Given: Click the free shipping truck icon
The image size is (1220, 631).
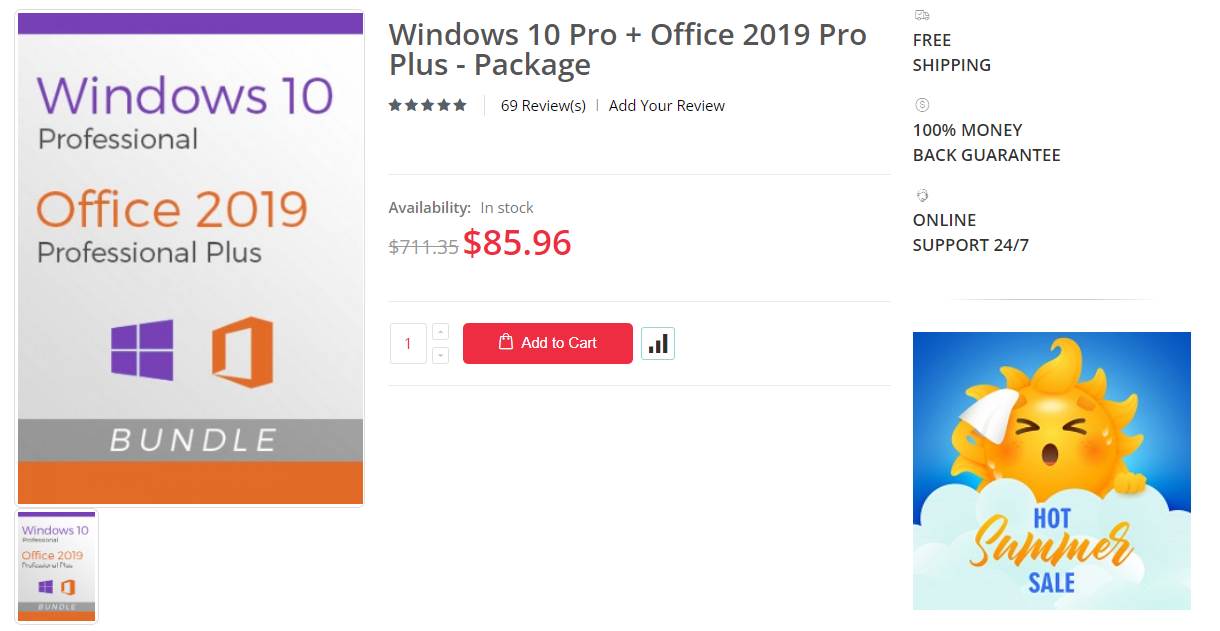Looking at the screenshot, I should tap(922, 15).
